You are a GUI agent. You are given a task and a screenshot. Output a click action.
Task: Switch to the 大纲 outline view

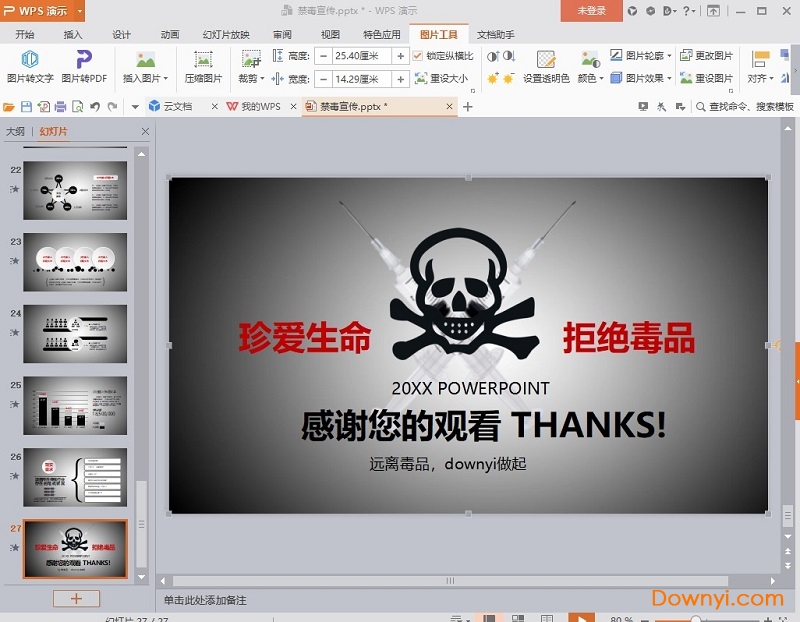[15, 131]
